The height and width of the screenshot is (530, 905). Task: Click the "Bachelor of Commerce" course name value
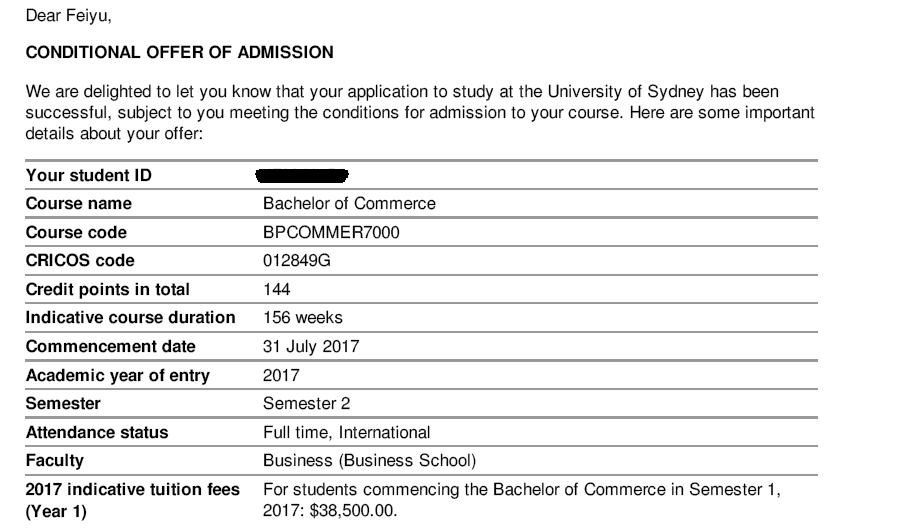[x=349, y=204]
